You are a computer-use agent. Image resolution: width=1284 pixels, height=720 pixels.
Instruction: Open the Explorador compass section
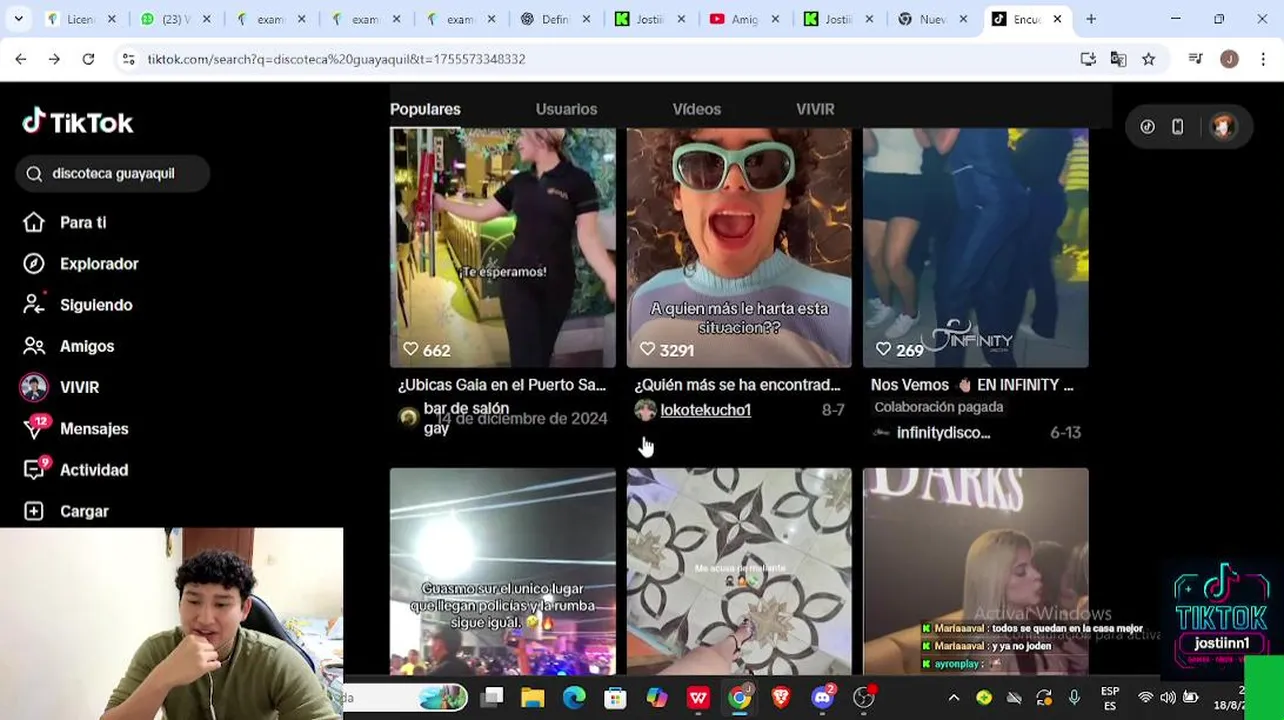82,264
